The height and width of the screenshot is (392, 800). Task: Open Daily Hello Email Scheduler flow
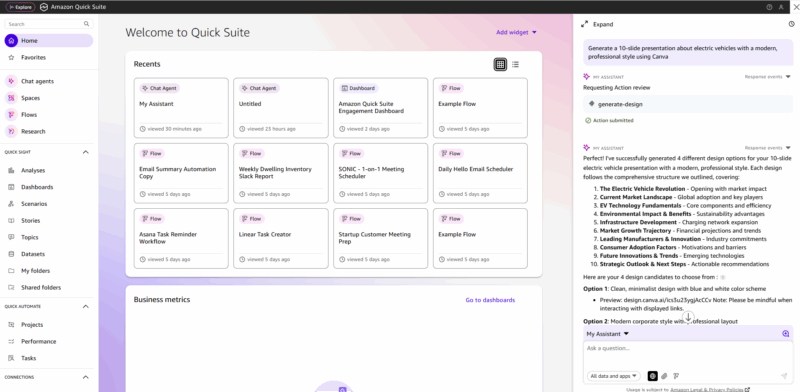pyautogui.click(x=480, y=173)
